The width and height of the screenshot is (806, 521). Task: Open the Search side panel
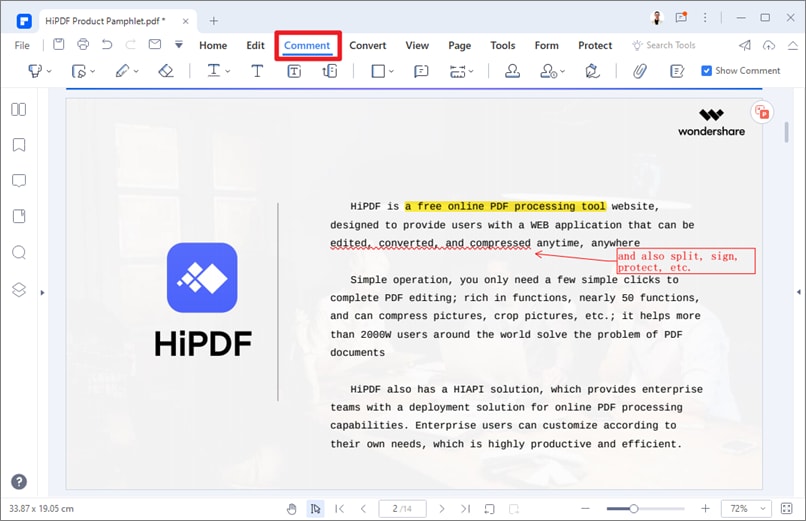pos(19,252)
